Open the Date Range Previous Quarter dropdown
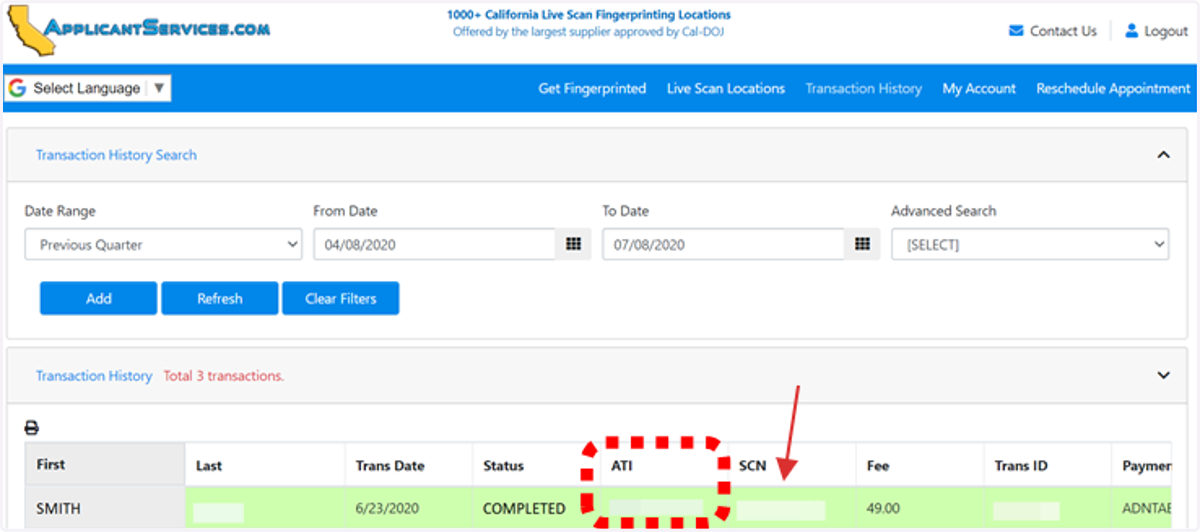 (163, 244)
